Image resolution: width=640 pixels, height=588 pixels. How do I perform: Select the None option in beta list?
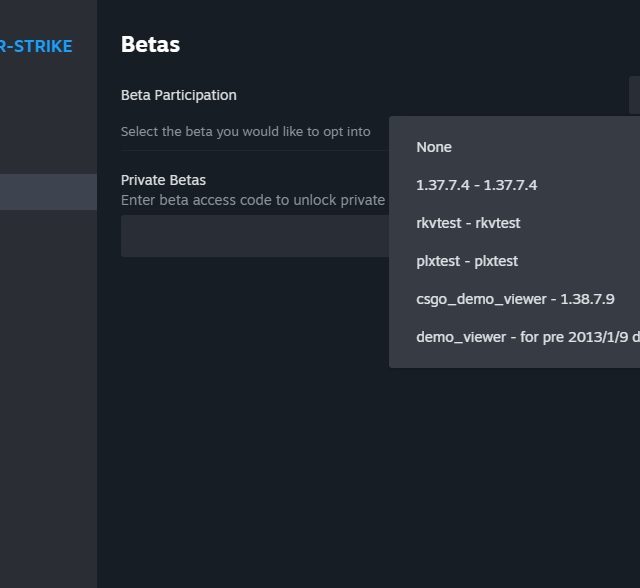coord(434,147)
